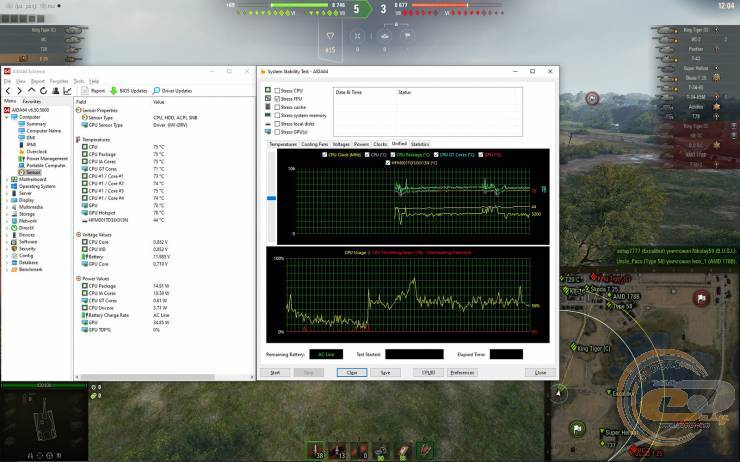Click the Config icon in the tree
Viewport: 740px width, 462px height.
pyautogui.click(x=14, y=255)
